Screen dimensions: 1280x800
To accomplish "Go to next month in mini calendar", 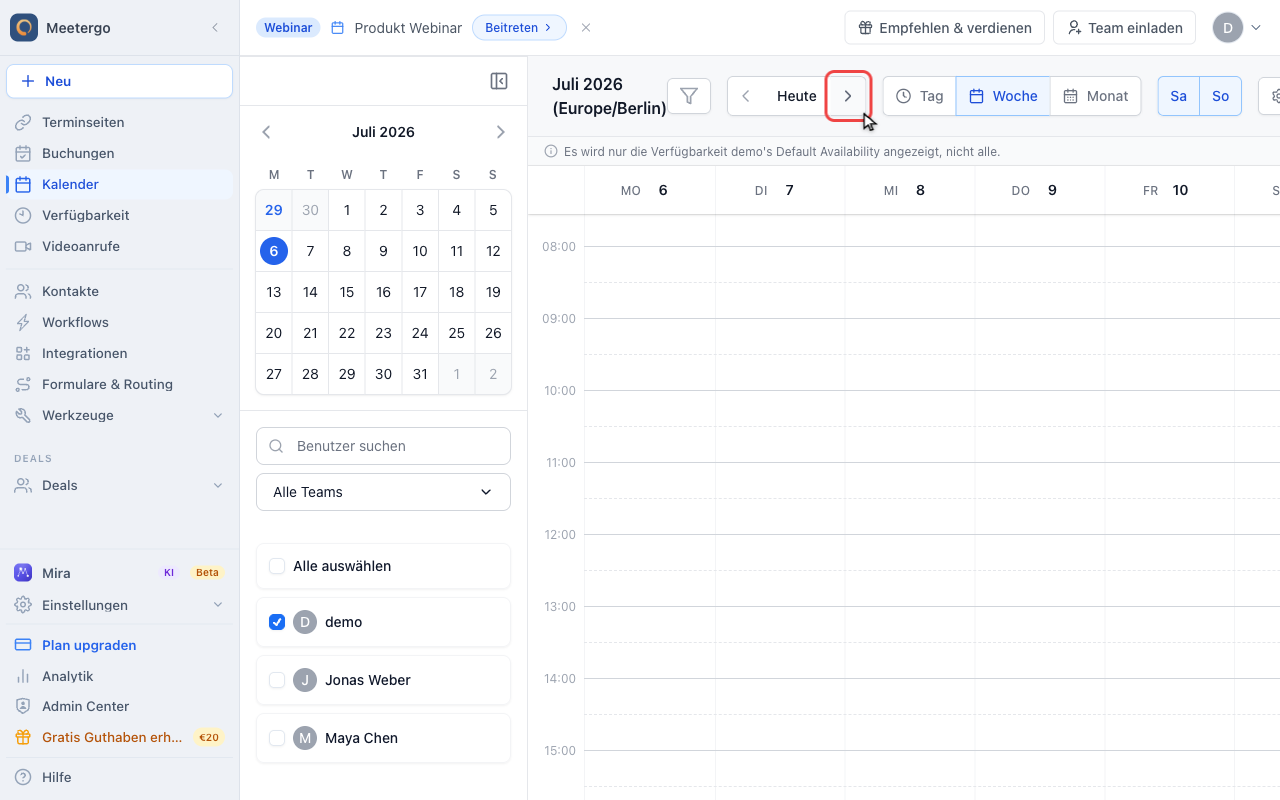I will click(x=501, y=132).
